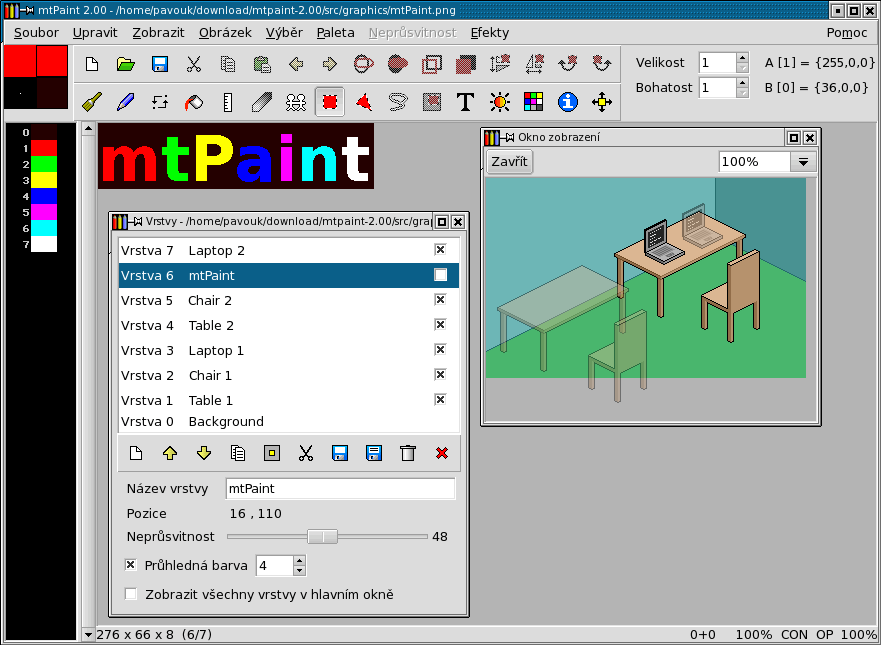
Task: Select the straight line ruler tool
Action: click(x=228, y=102)
